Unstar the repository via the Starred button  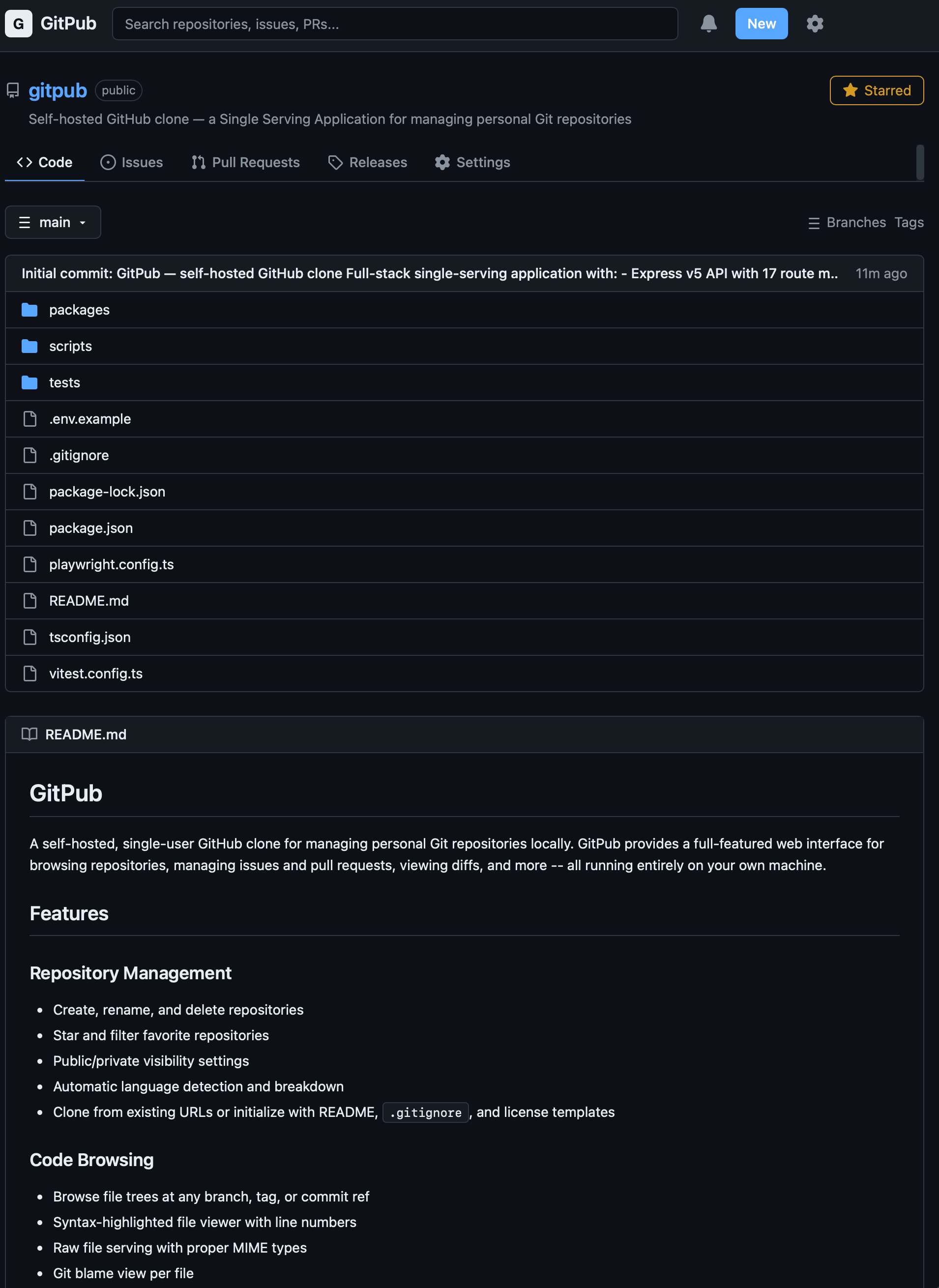click(x=876, y=90)
